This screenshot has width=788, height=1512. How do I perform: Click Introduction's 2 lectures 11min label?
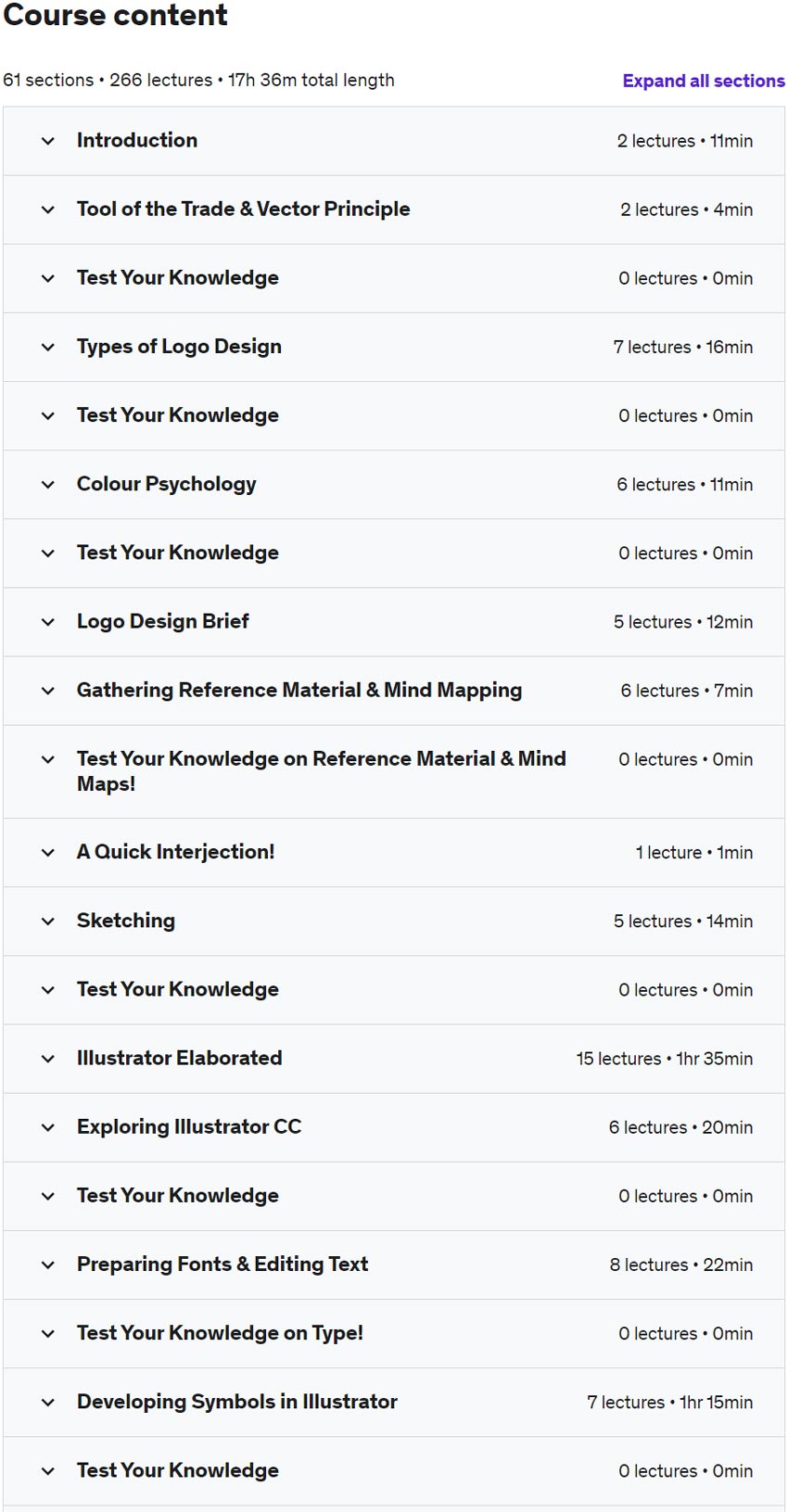pyautogui.click(x=684, y=141)
